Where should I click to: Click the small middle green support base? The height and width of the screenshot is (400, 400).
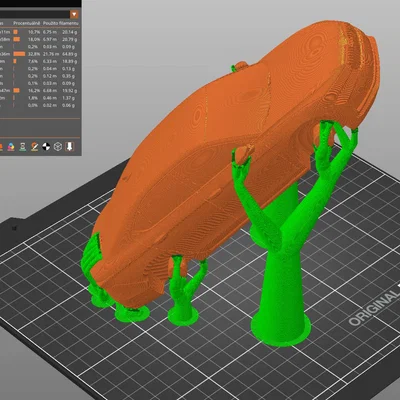(x=183, y=316)
